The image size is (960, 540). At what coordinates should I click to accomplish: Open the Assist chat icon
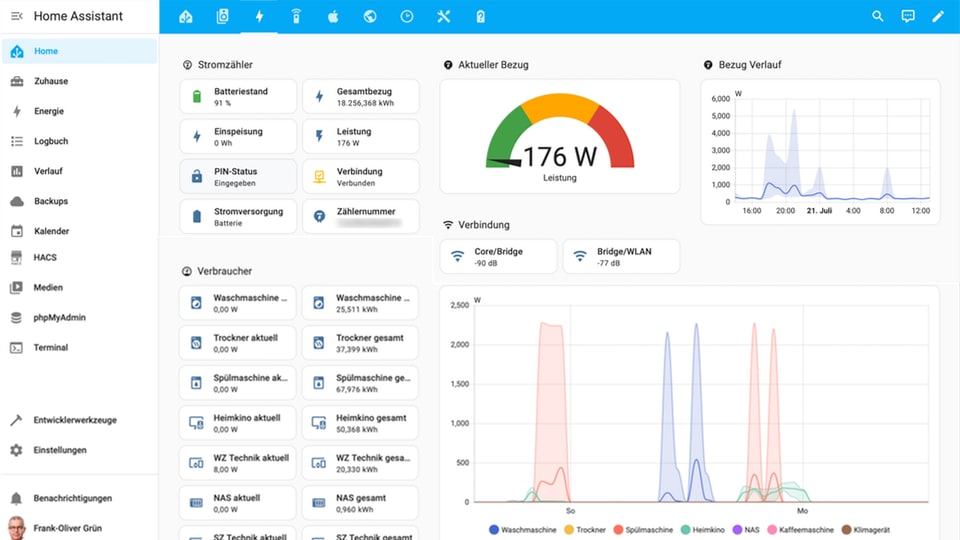click(908, 16)
